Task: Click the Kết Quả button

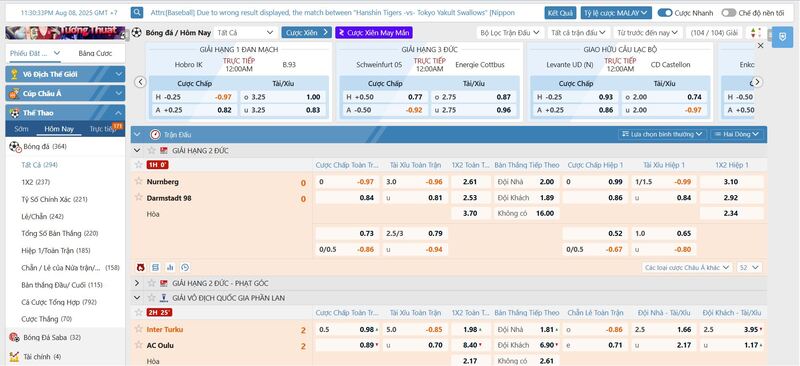Action: coord(560,13)
